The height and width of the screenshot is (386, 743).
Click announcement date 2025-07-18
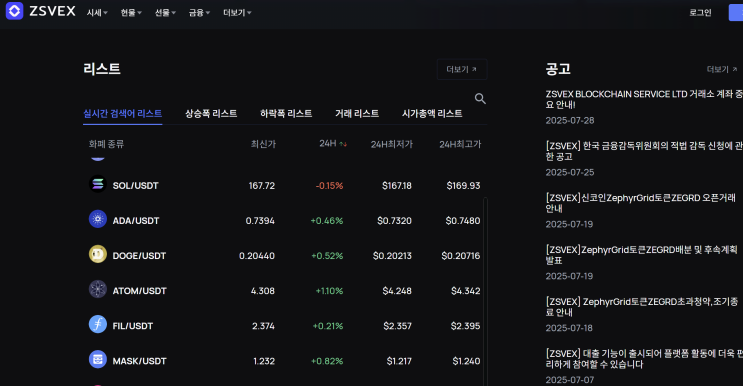569,328
